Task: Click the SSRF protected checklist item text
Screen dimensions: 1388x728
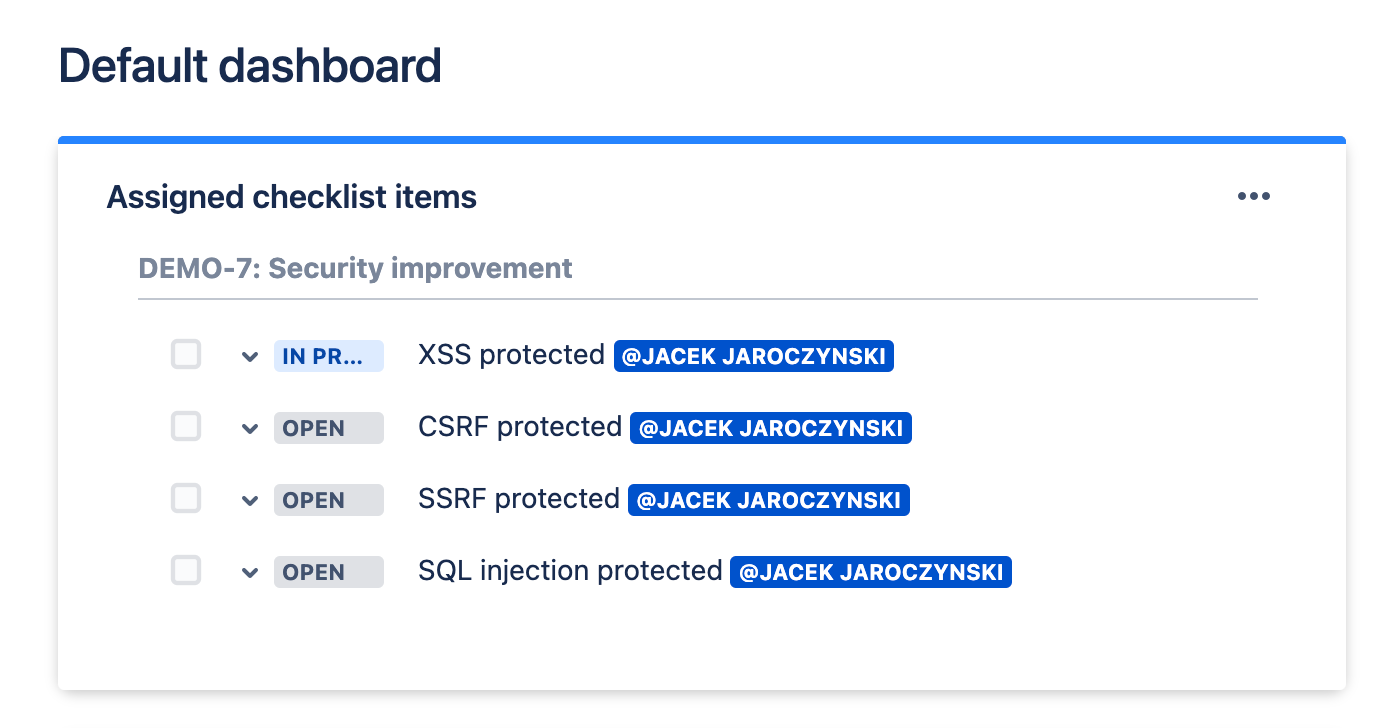Action: (x=519, y=499)
